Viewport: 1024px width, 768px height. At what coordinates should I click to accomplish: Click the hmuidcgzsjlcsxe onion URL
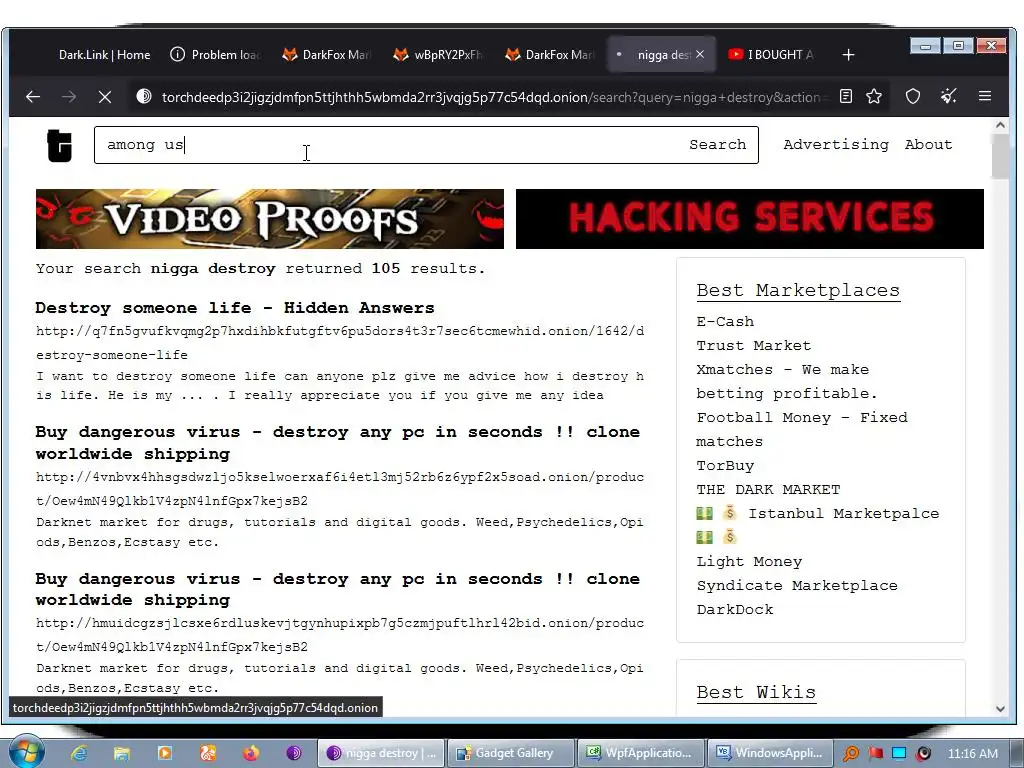[340, 635]
